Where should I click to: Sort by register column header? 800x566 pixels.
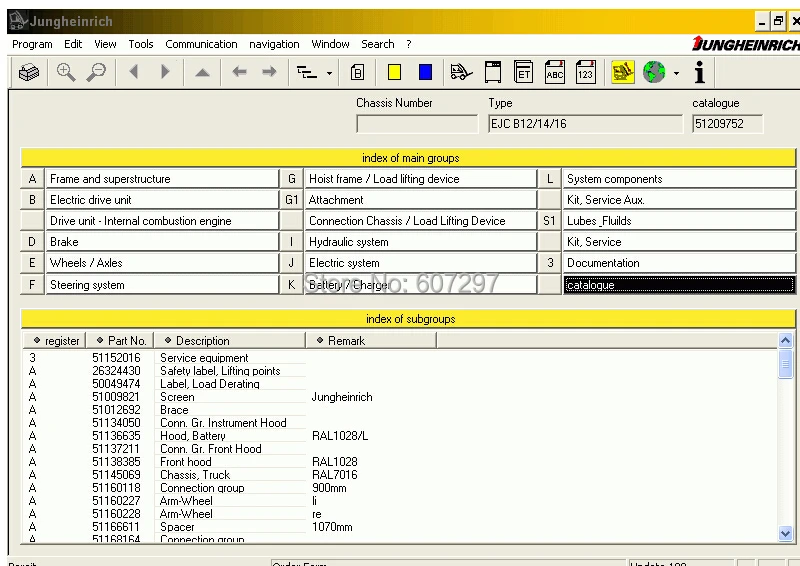[x=54, y=340]
